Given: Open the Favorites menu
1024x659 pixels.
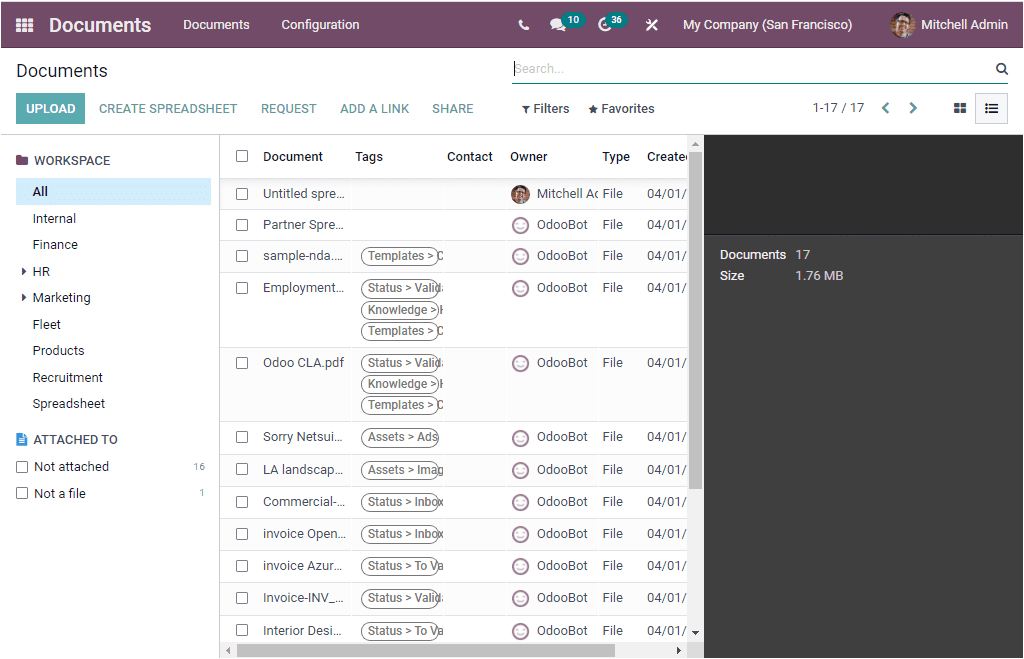Looking at the screenshot, I should (x=621, y=109).
